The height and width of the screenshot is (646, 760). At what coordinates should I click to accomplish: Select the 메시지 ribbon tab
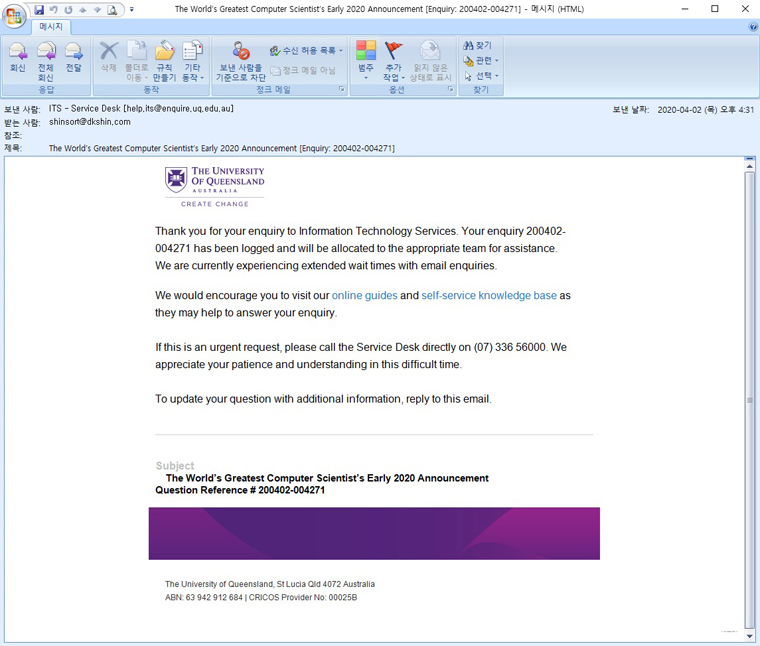coord(51,27)
